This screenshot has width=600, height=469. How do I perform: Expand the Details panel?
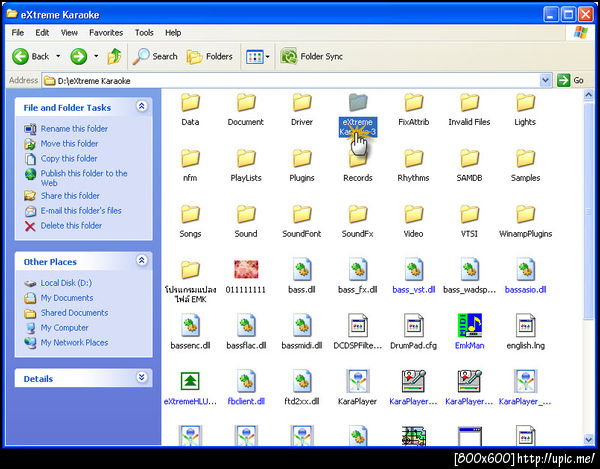pyautogui.click(x=142, y=378)
